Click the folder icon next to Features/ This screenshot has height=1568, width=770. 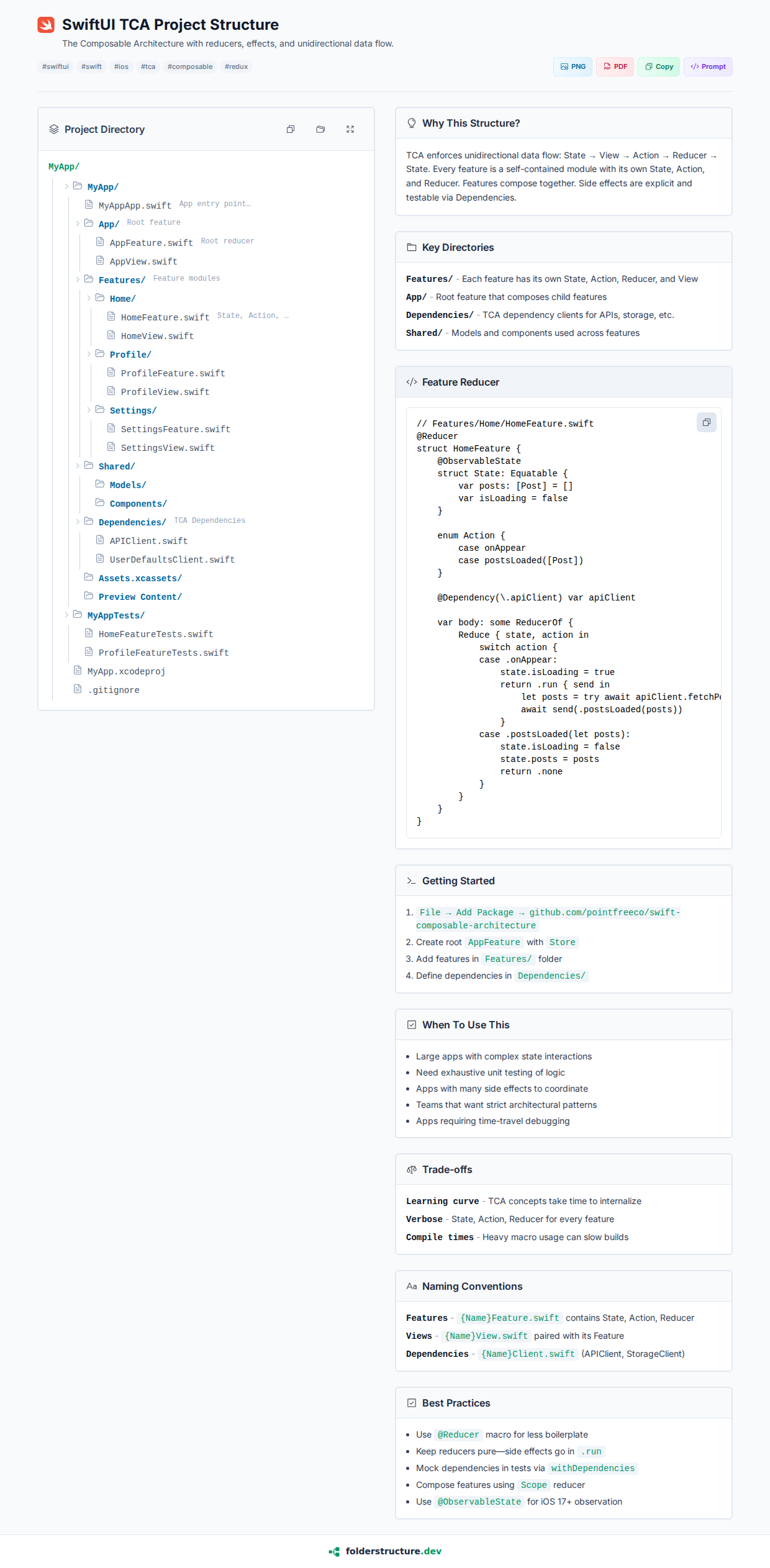tap(89, 279)
